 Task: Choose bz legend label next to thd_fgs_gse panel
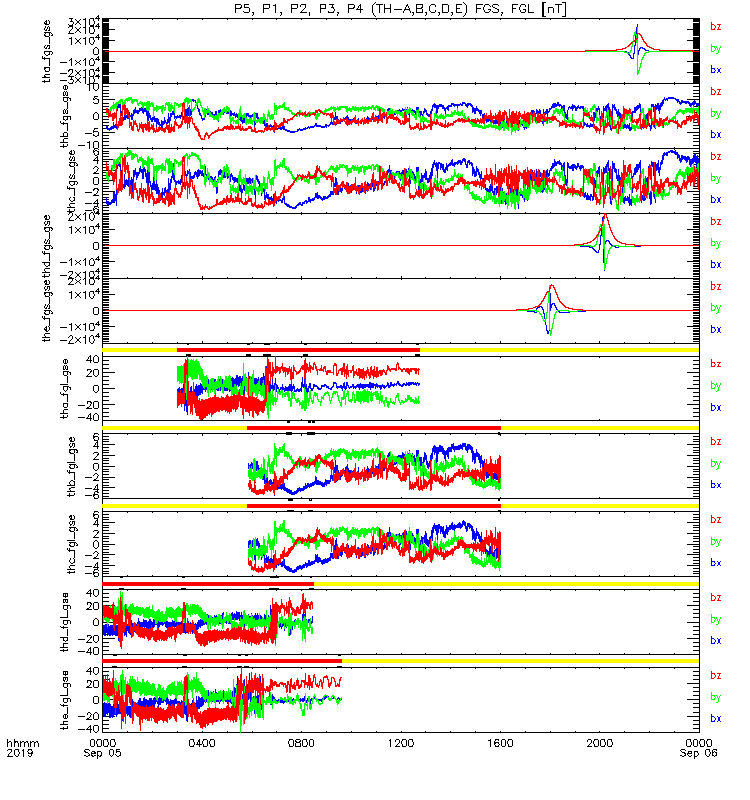[x=716, y=221]
